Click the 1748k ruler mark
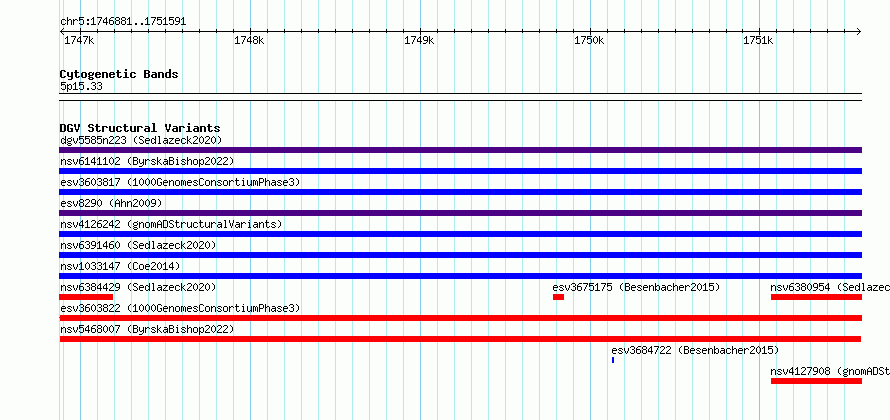 249,40
